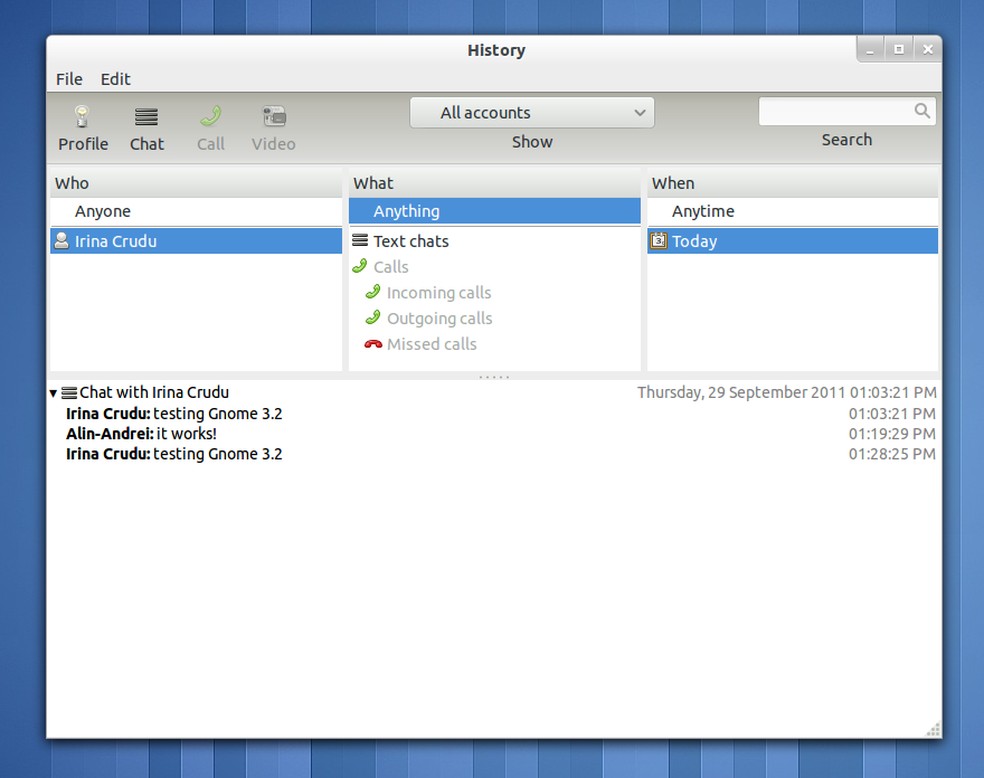Click the calendar icon next to Today
Screen dimensions: 984x778
coord(658,240)
